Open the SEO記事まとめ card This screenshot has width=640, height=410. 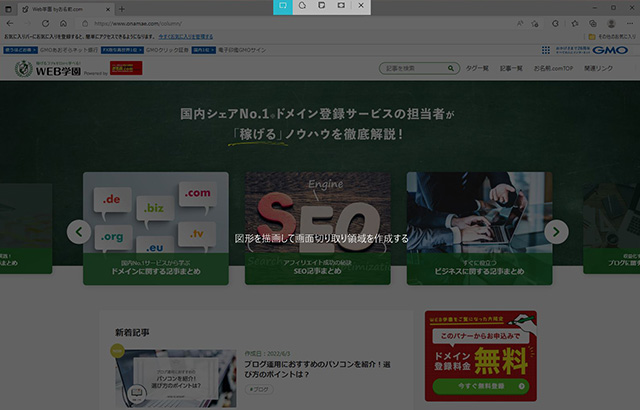coord(318,228)
